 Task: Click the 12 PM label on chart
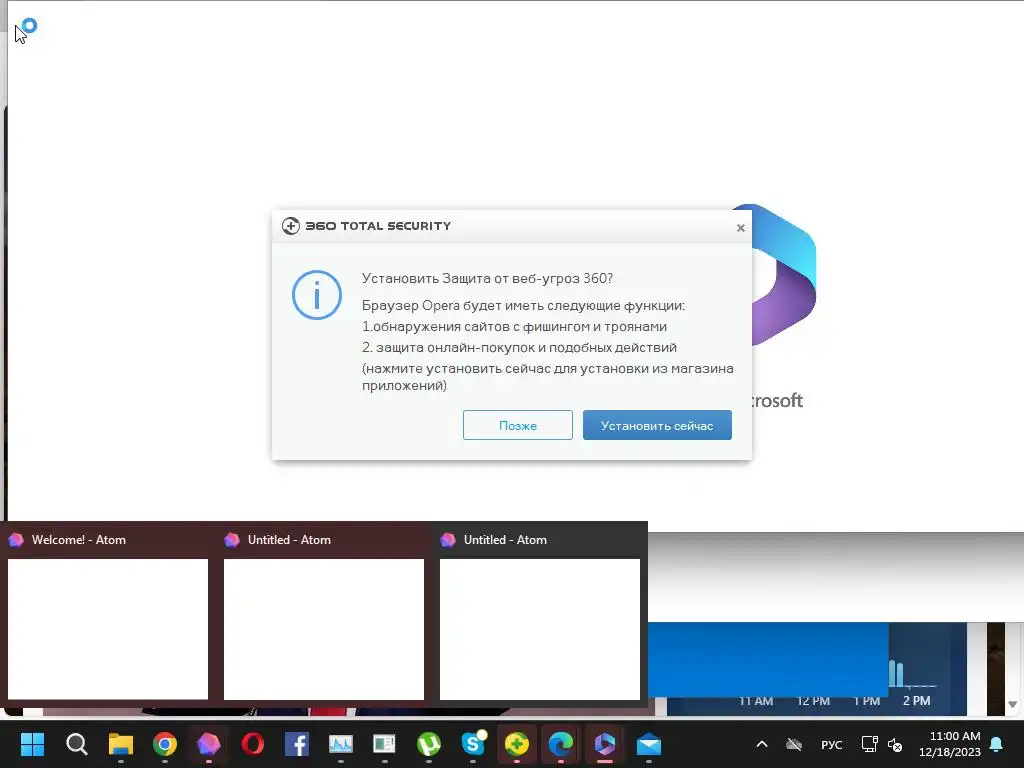813,701
